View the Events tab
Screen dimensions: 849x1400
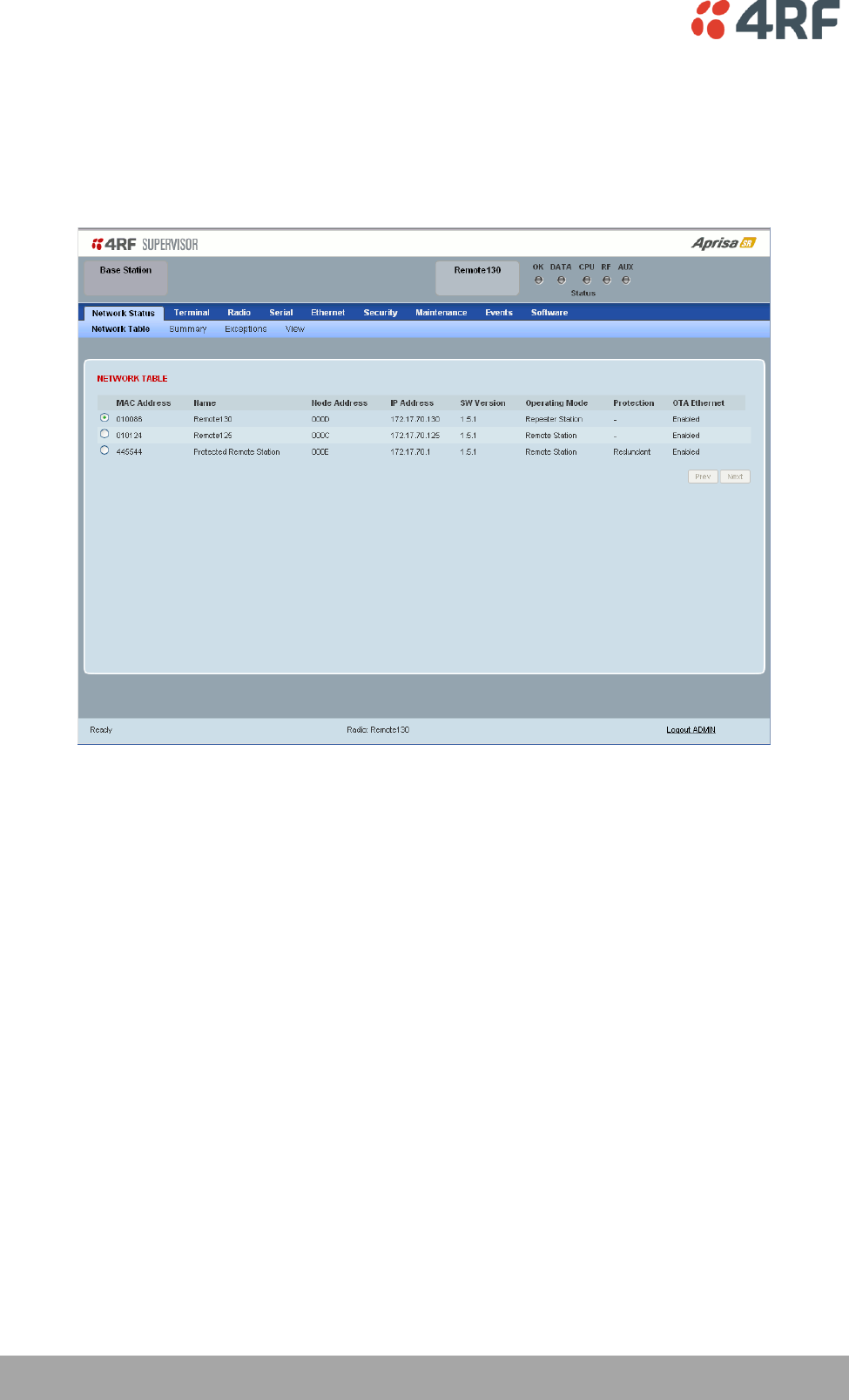499,313
